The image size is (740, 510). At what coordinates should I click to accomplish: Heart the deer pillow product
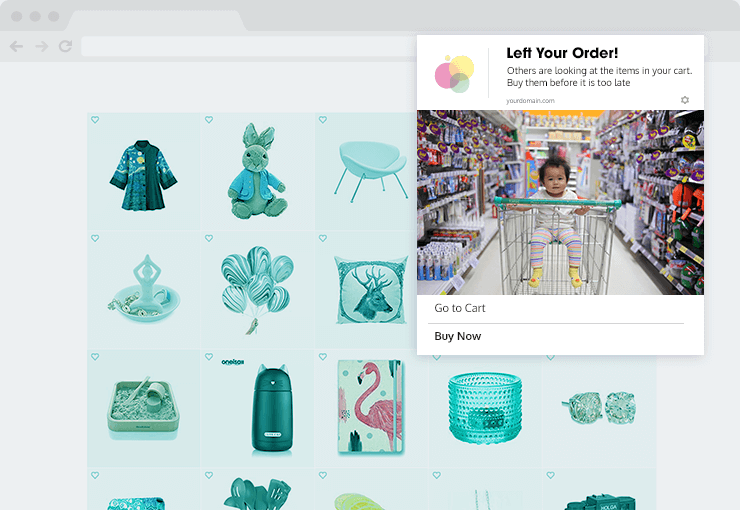pyautogui.click(x=323, y=238)
